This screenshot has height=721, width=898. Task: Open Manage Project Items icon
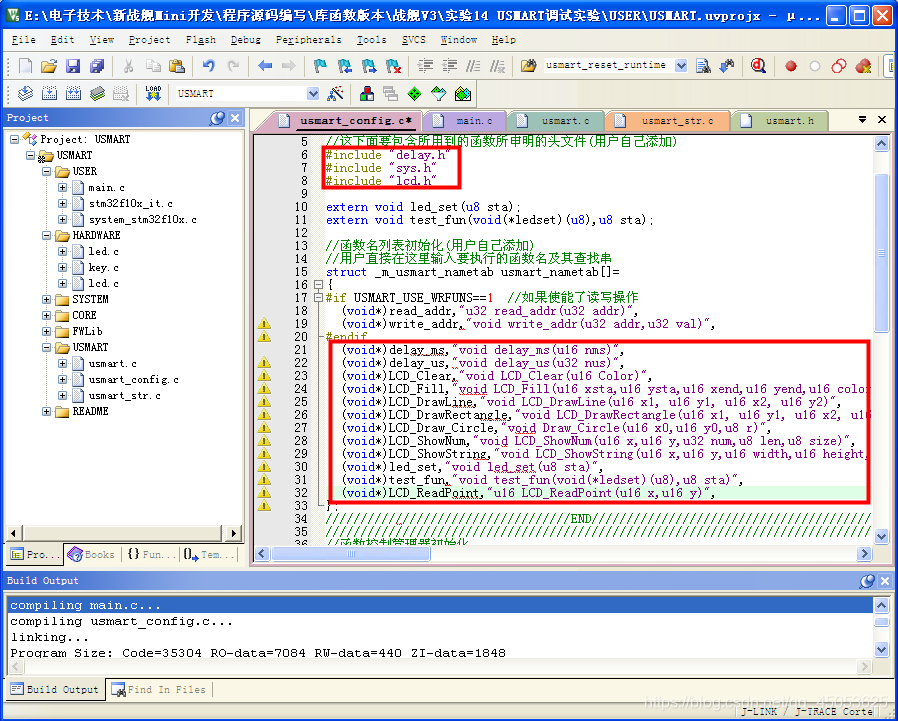tap(367, 93)
